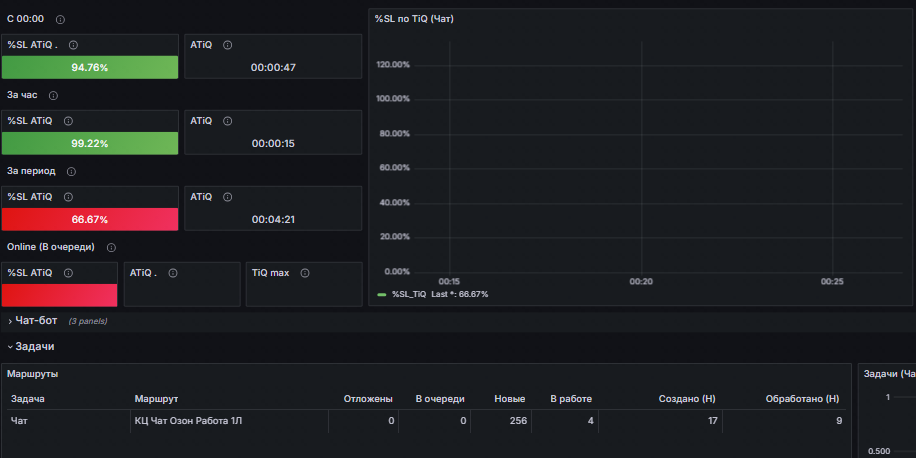Screen dimensions: 916x458
Task: Click info icon beside За период
Action: click(x=71, y=172)
